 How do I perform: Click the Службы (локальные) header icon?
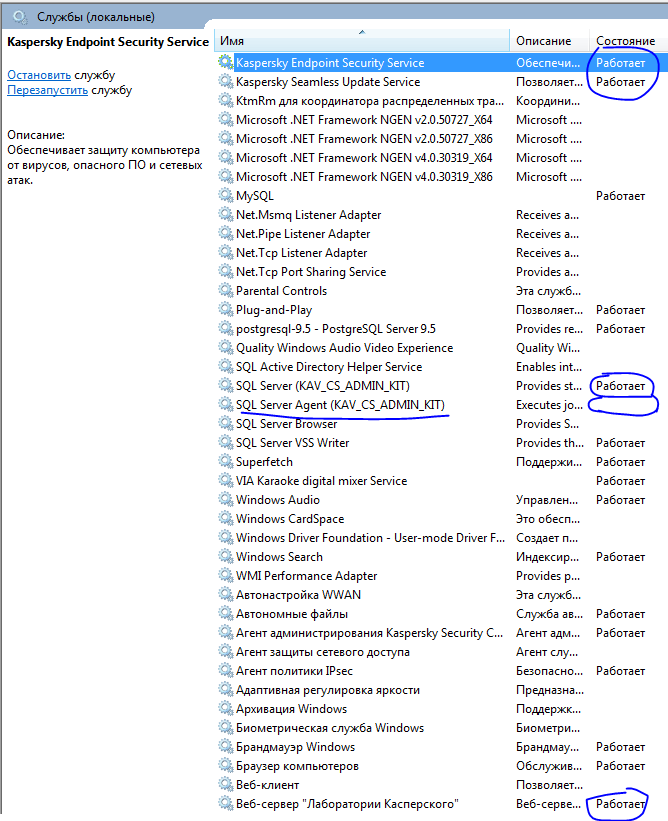[x=20, y=17]
